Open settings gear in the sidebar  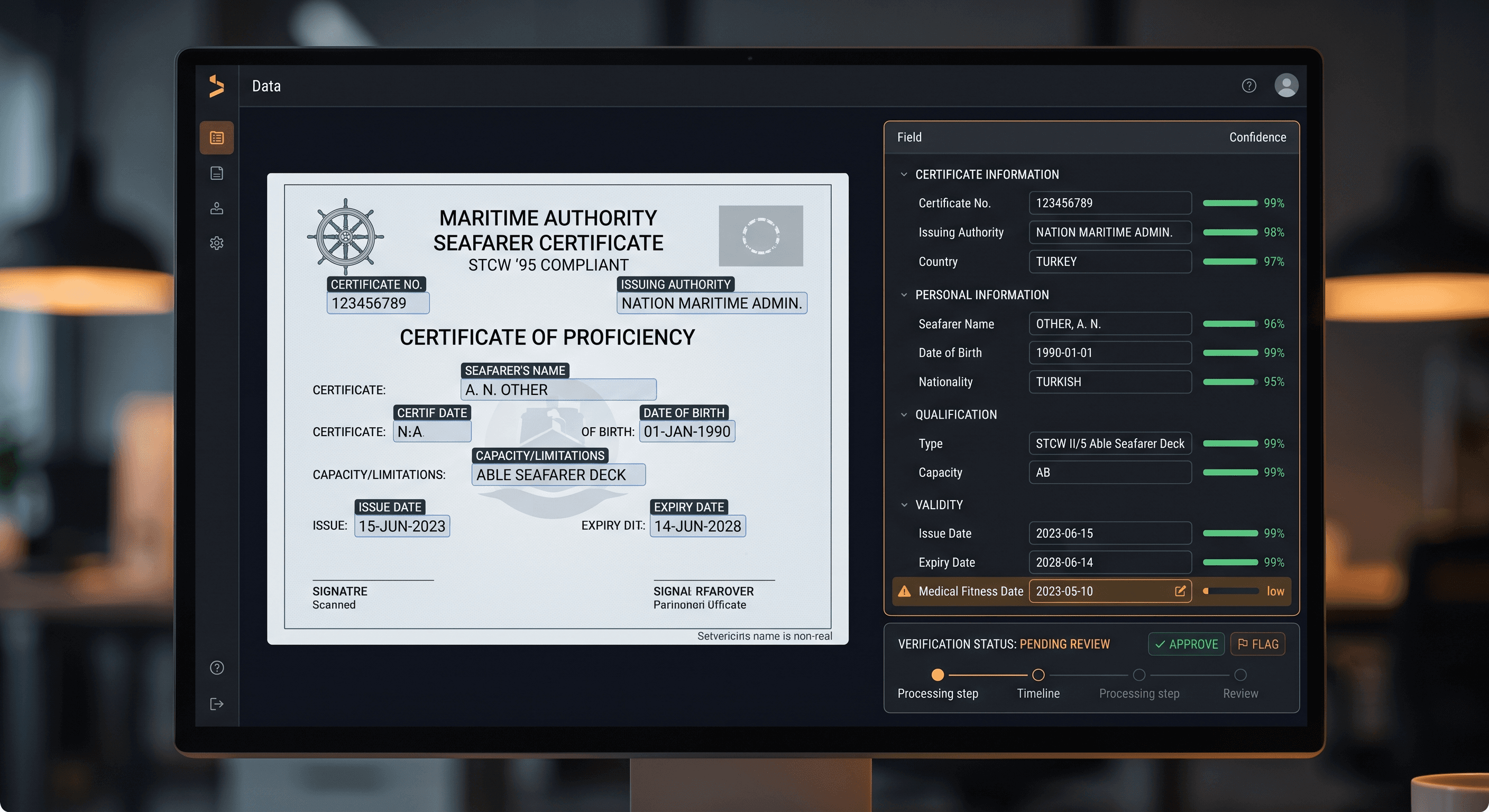pos(217,243)
